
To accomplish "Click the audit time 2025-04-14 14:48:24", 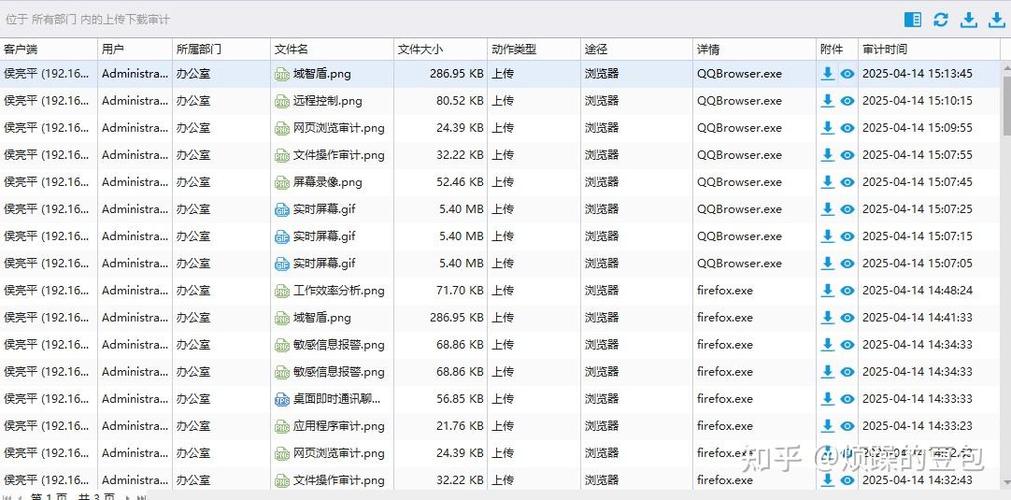I will 917,290.
